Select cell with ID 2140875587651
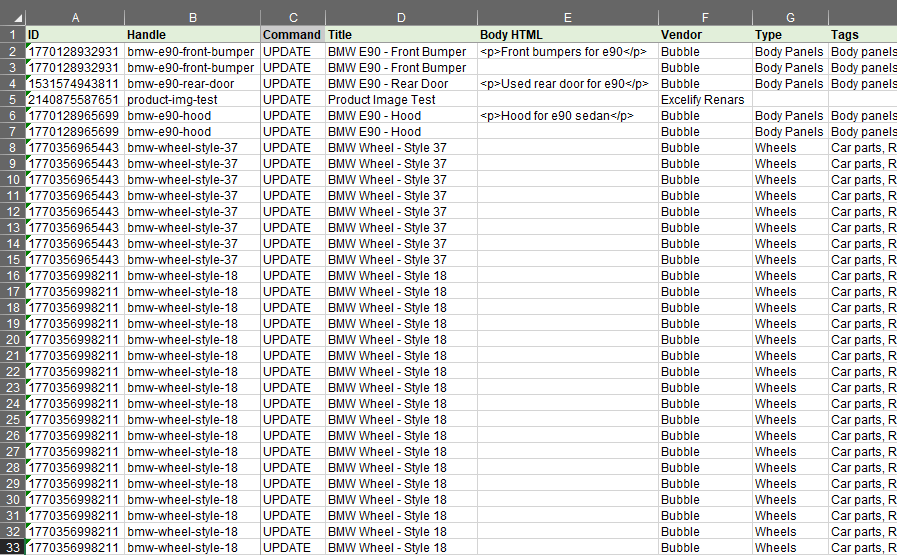This screenshot has height=555, width=897. 75,100
